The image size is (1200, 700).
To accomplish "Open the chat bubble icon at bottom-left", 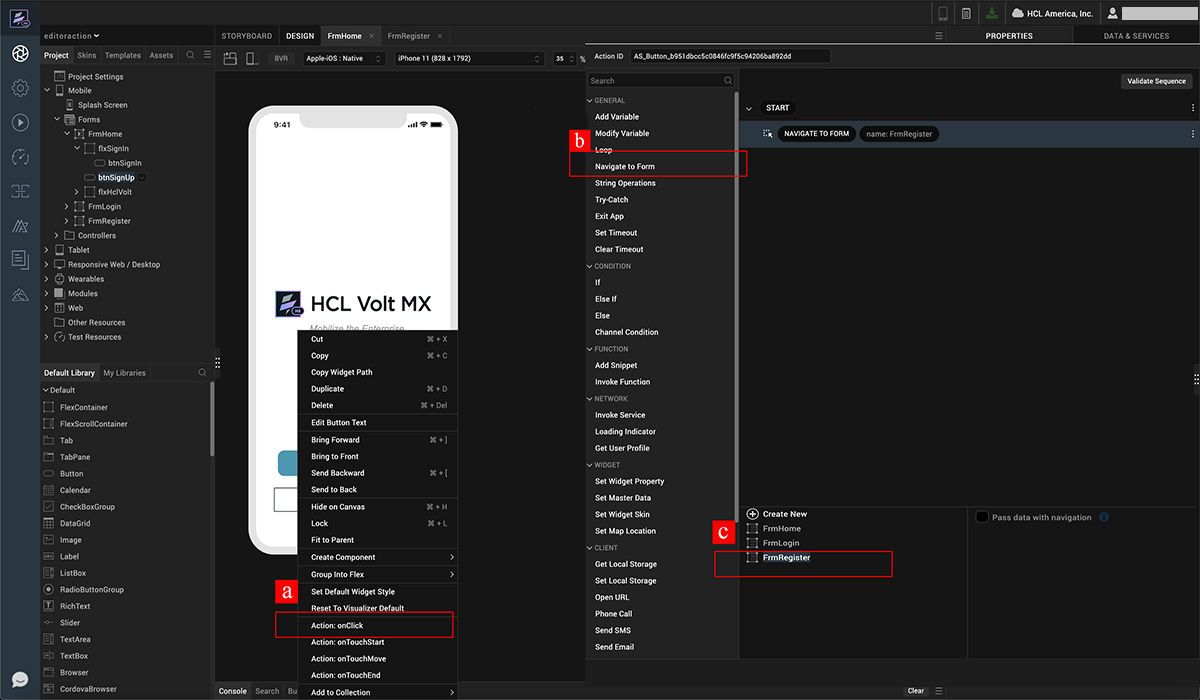I will click(x=20, y=679).
